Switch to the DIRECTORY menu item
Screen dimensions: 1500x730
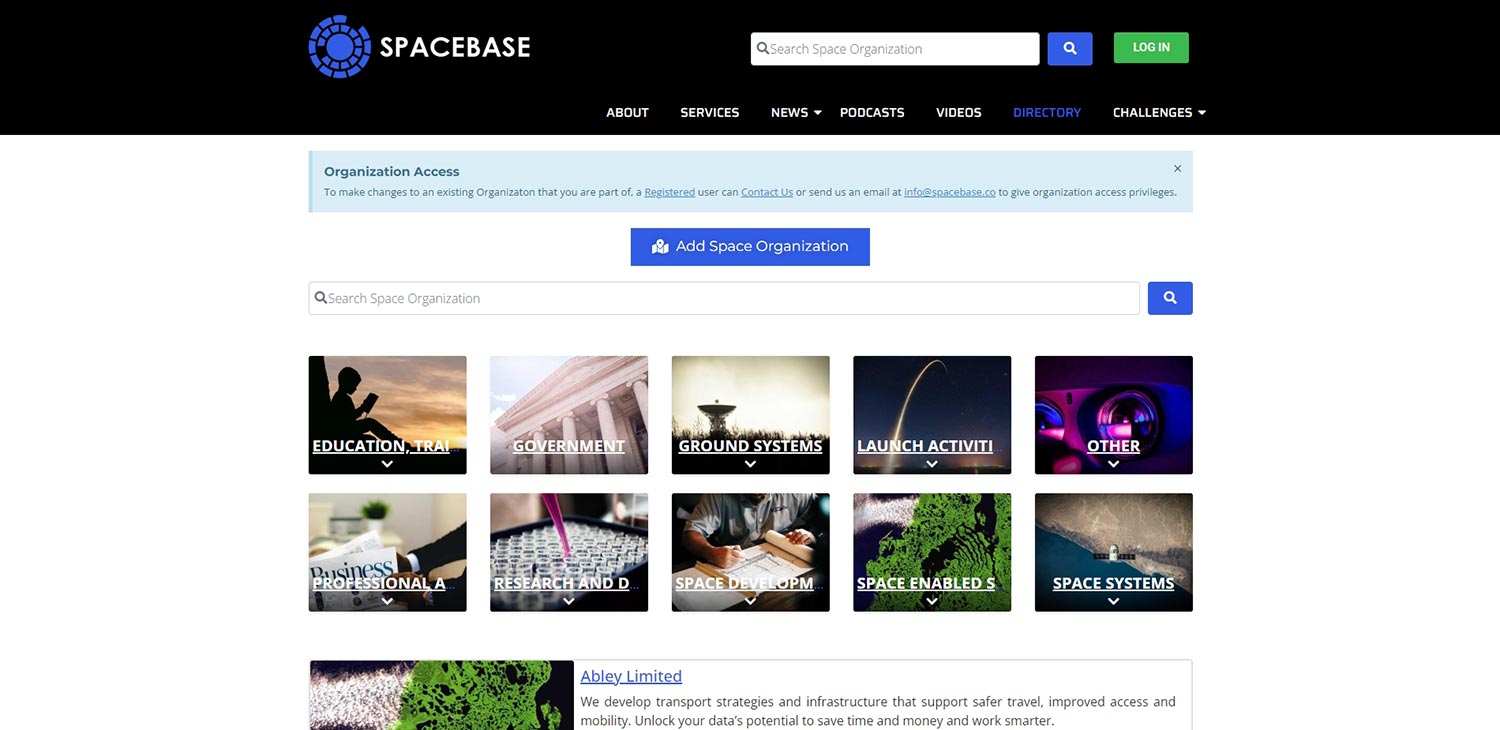1046,112
